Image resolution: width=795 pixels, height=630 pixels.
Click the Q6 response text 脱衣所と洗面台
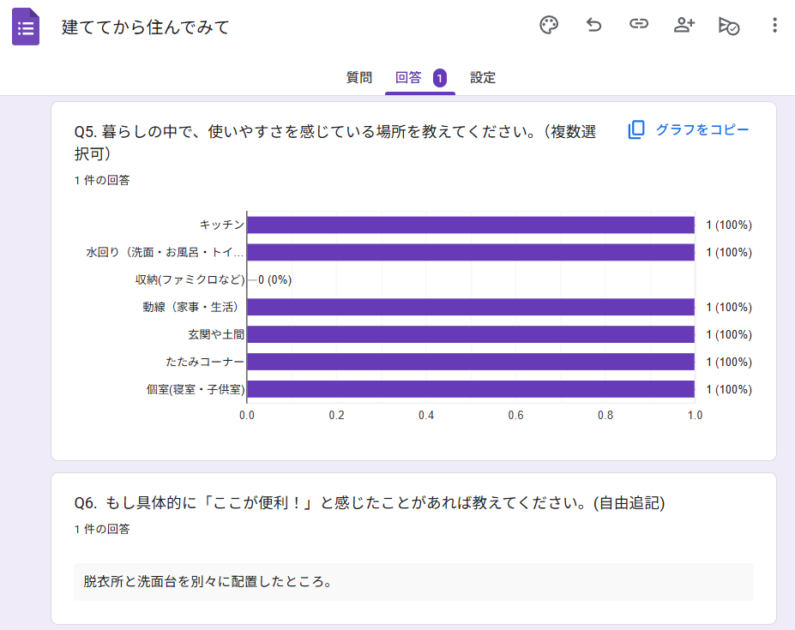(207, 581)
